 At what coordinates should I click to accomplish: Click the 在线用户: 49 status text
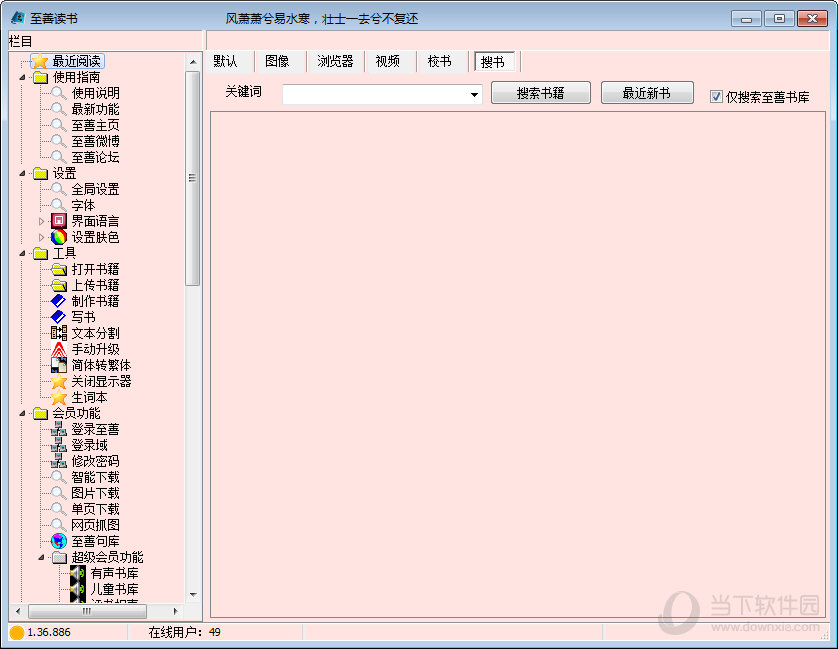tap(184, 632)
